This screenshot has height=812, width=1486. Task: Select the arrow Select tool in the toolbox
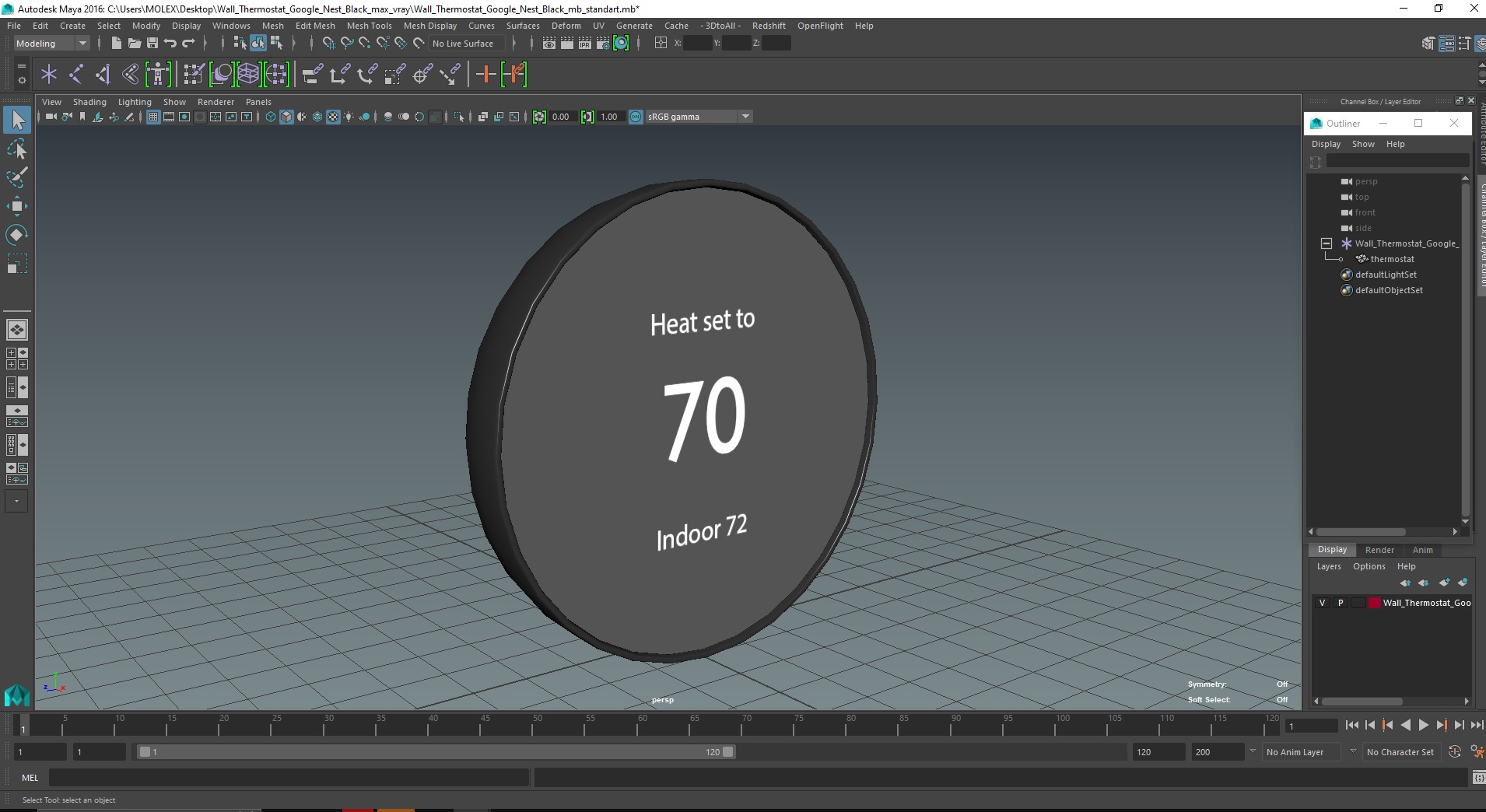(17, 120)
